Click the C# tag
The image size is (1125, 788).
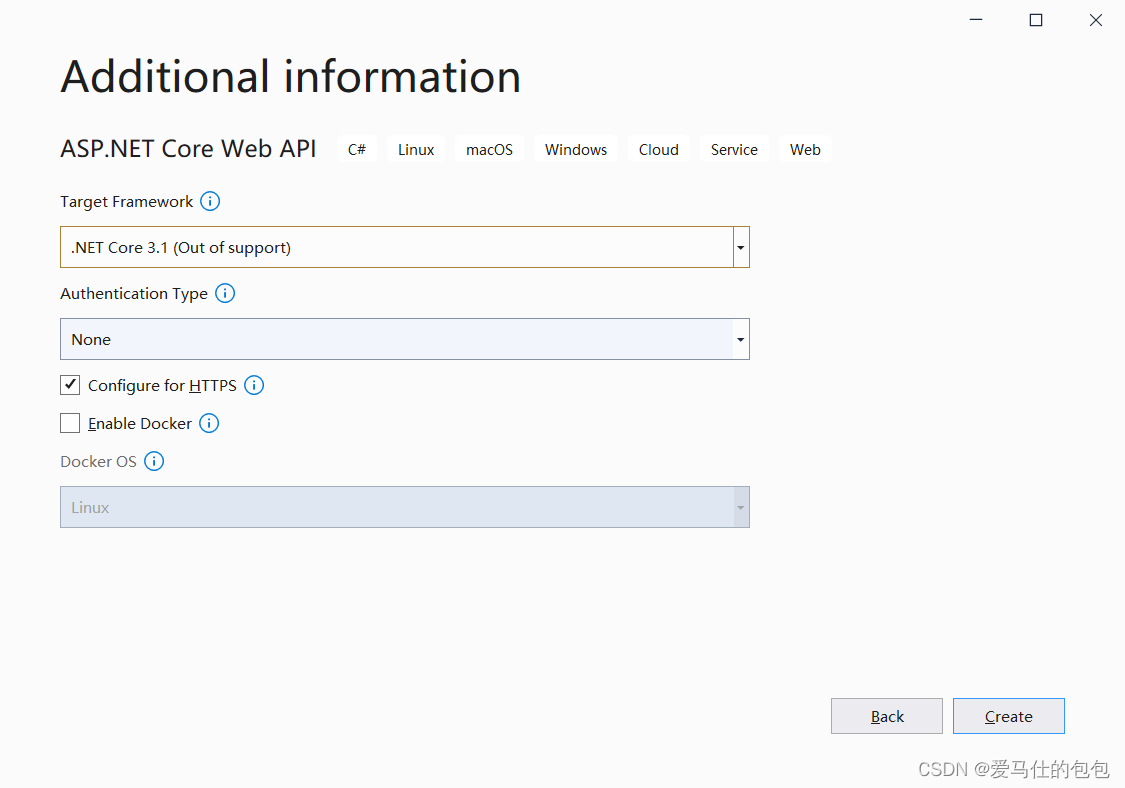357,149
